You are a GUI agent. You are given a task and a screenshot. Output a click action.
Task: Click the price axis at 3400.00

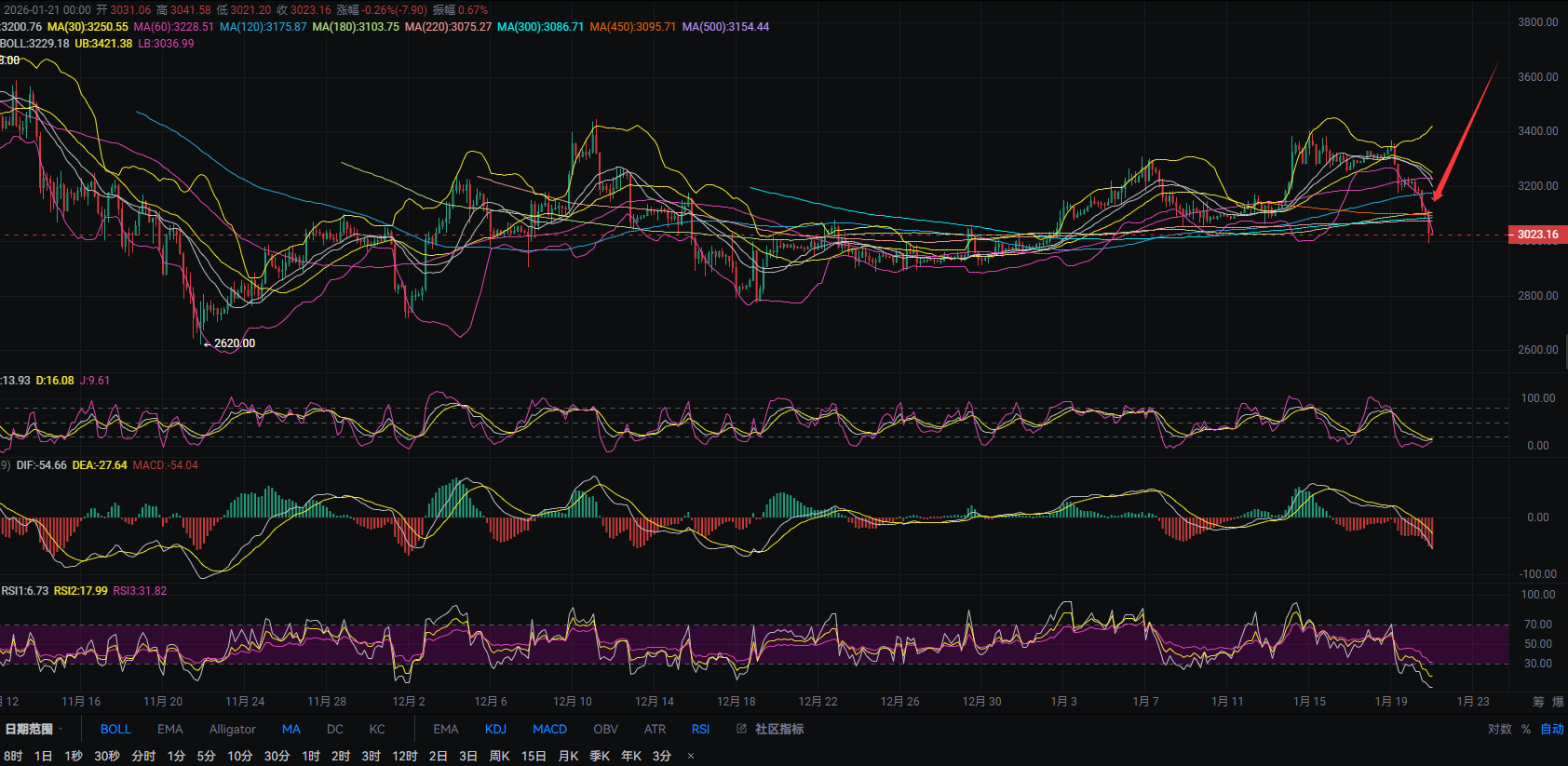(1537, 131)
